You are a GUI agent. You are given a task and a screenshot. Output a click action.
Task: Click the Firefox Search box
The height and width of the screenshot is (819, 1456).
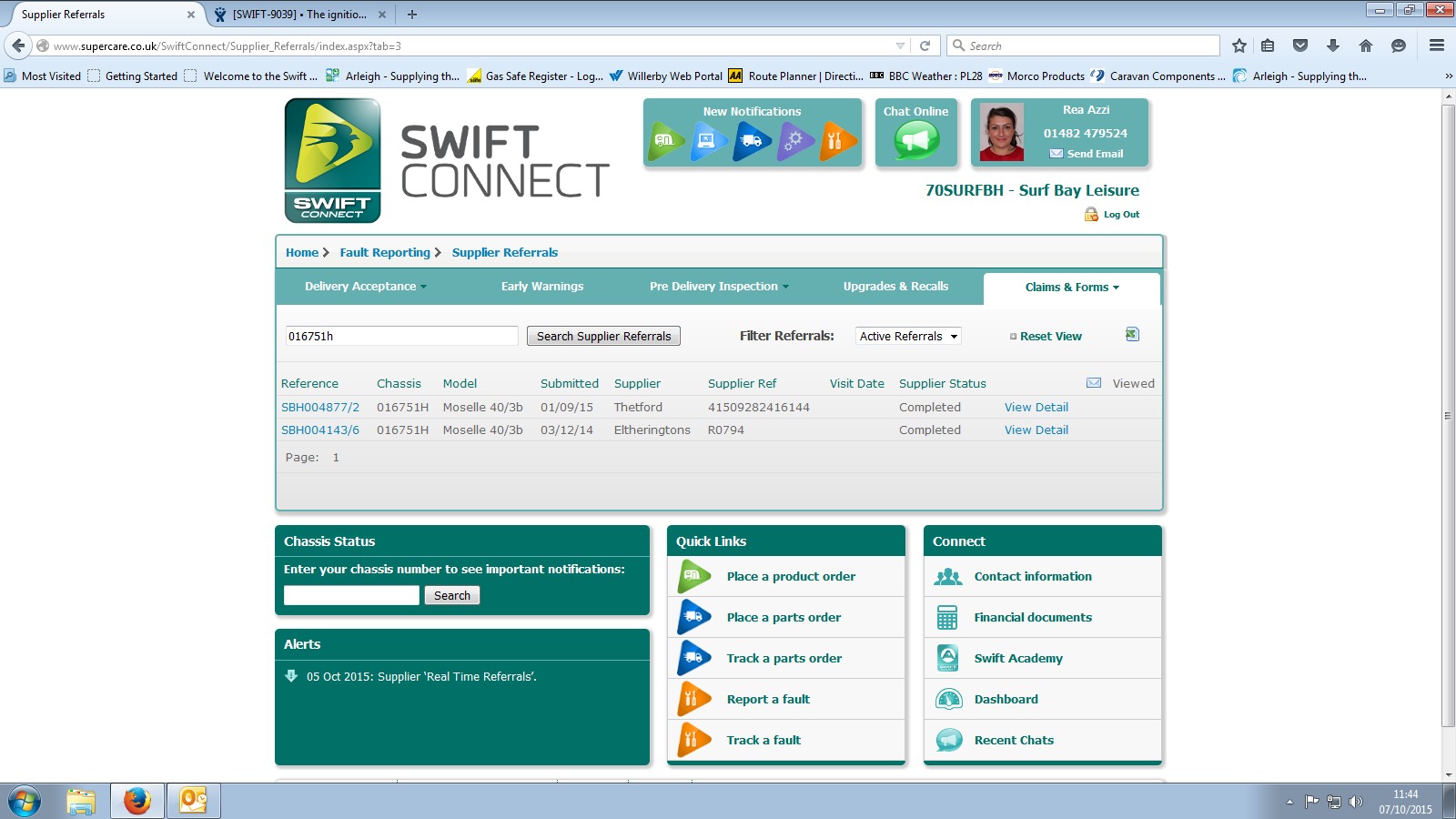[x=1084, y=45]
